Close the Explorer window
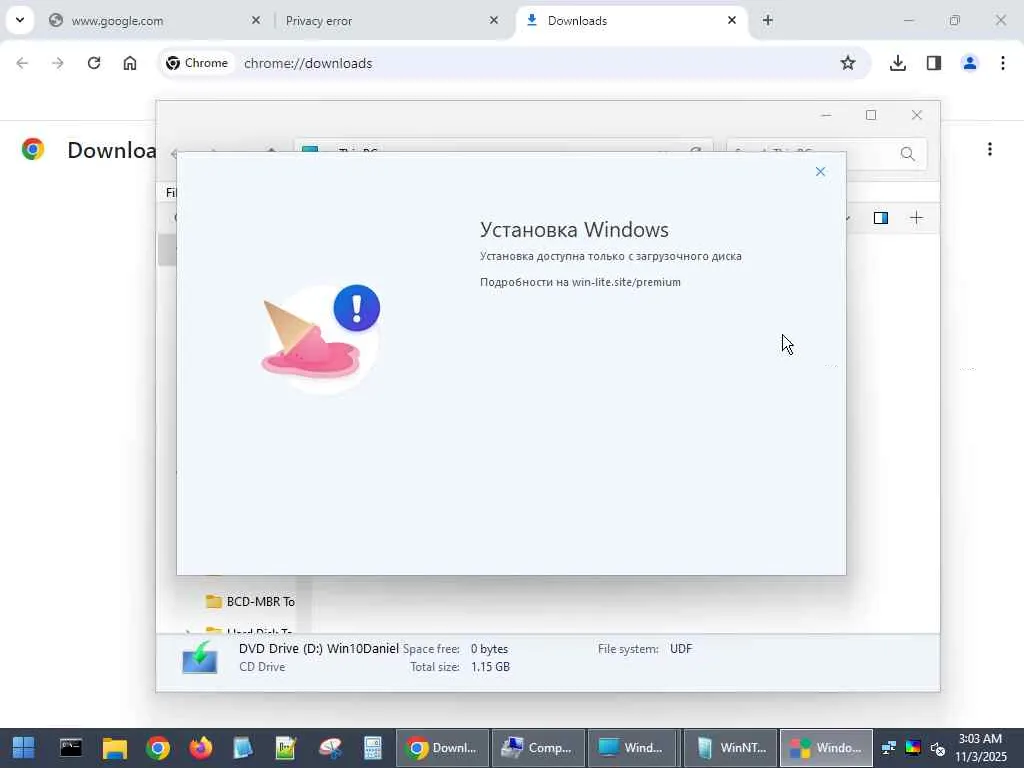1024x768 pixels. (917, 115)
